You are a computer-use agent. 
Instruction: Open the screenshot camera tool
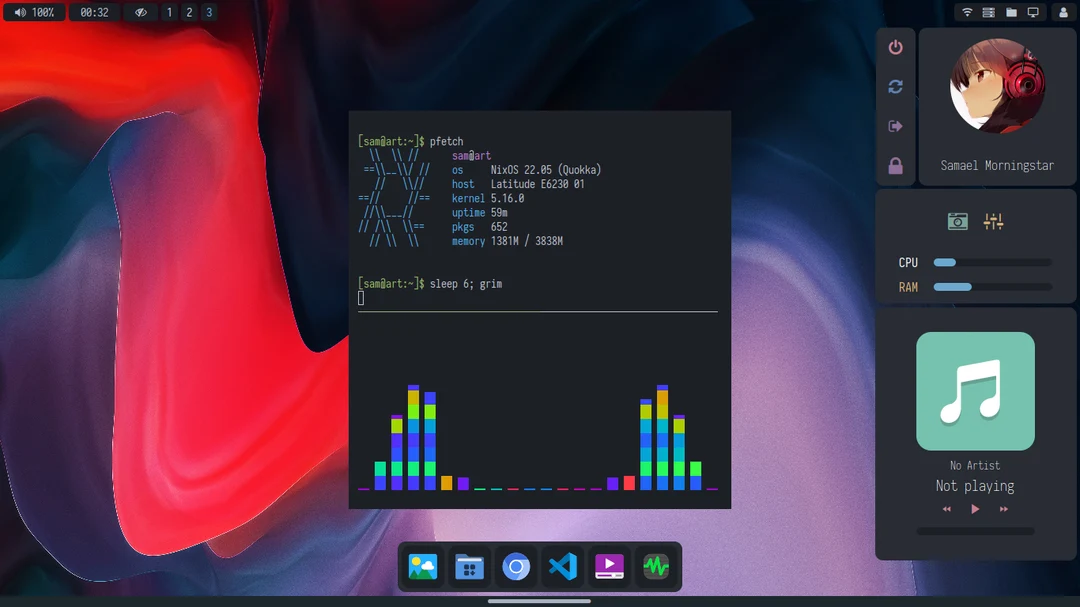click(x=957, y=221)
